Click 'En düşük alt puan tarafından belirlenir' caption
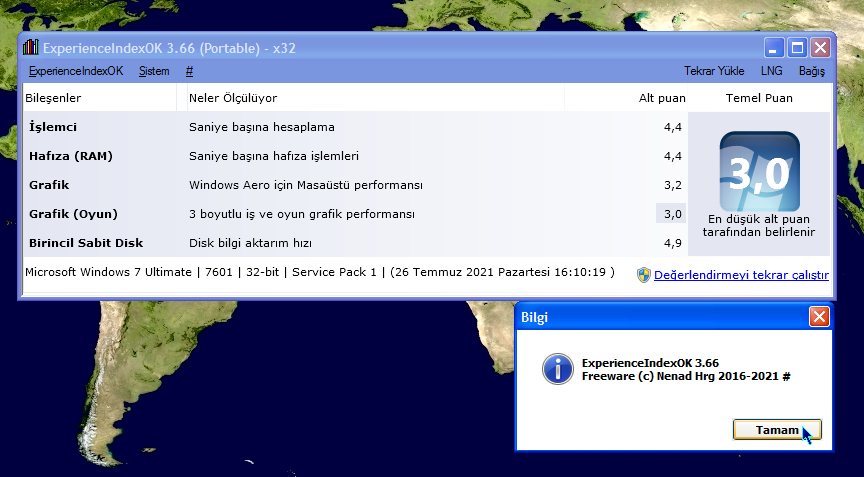This screenshot has width=864, height=477. click(x=759, y=225)
